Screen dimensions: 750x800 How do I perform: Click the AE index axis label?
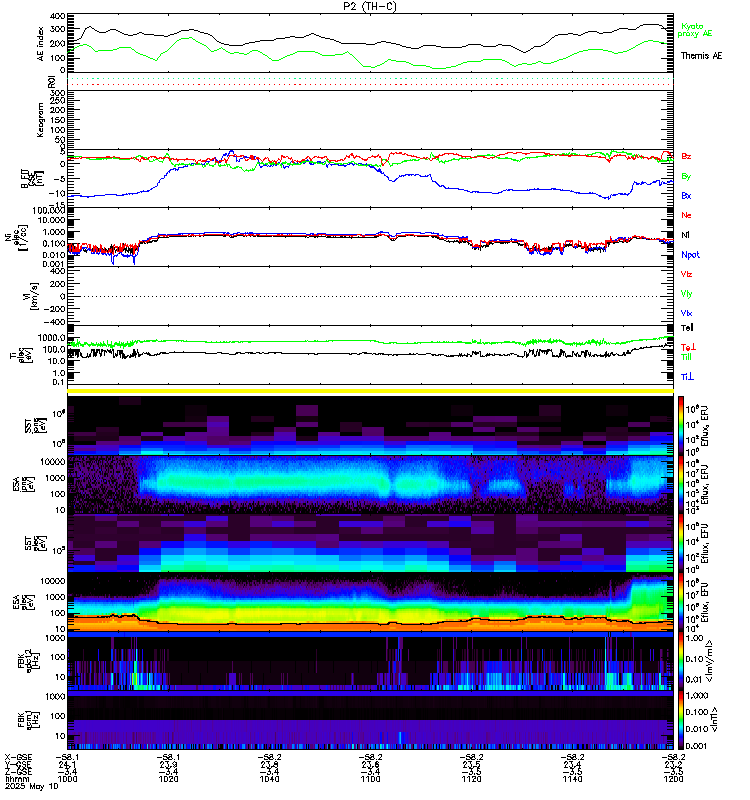(41, 44)
